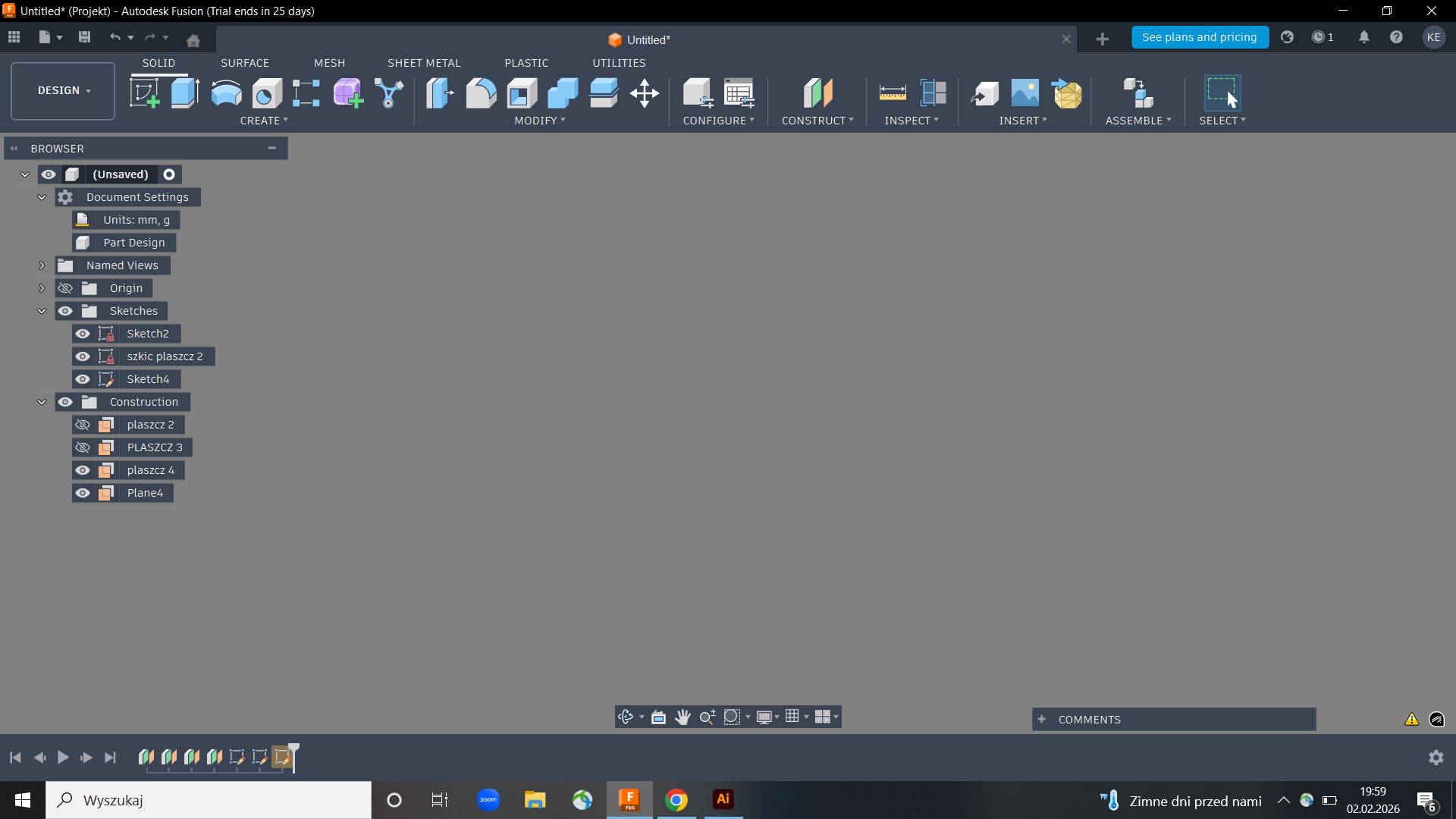Select the Create Sketch tool
The height and width of the screenshot is (819, 1456).
point(144,93)
